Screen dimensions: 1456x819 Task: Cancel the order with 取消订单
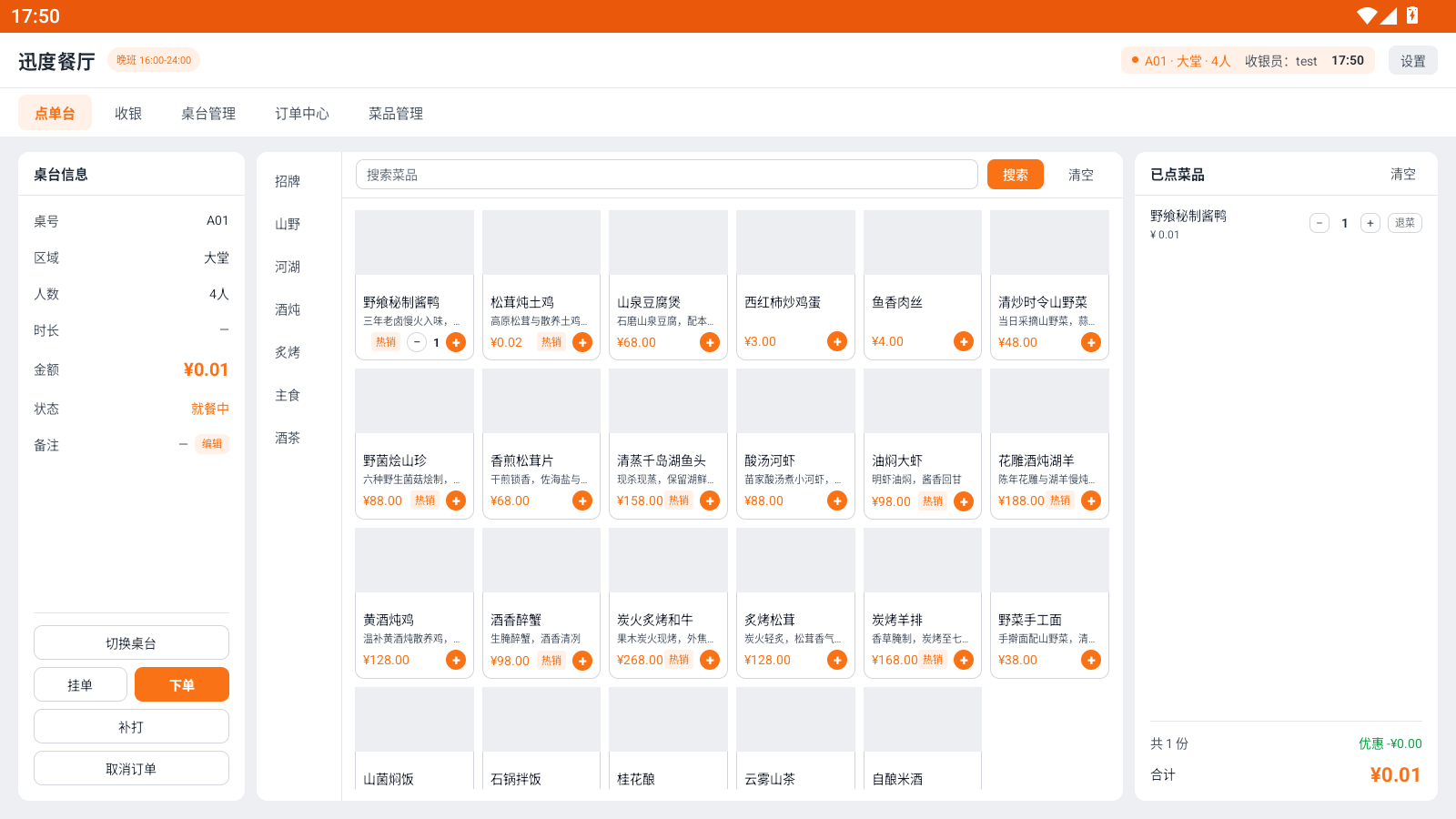[131, 768]
